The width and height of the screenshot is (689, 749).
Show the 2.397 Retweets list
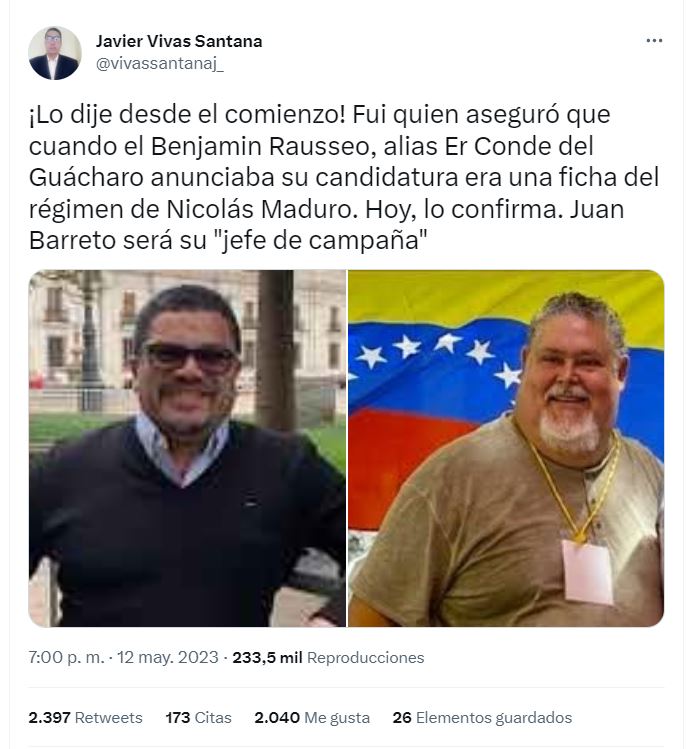tap(86, 717)
